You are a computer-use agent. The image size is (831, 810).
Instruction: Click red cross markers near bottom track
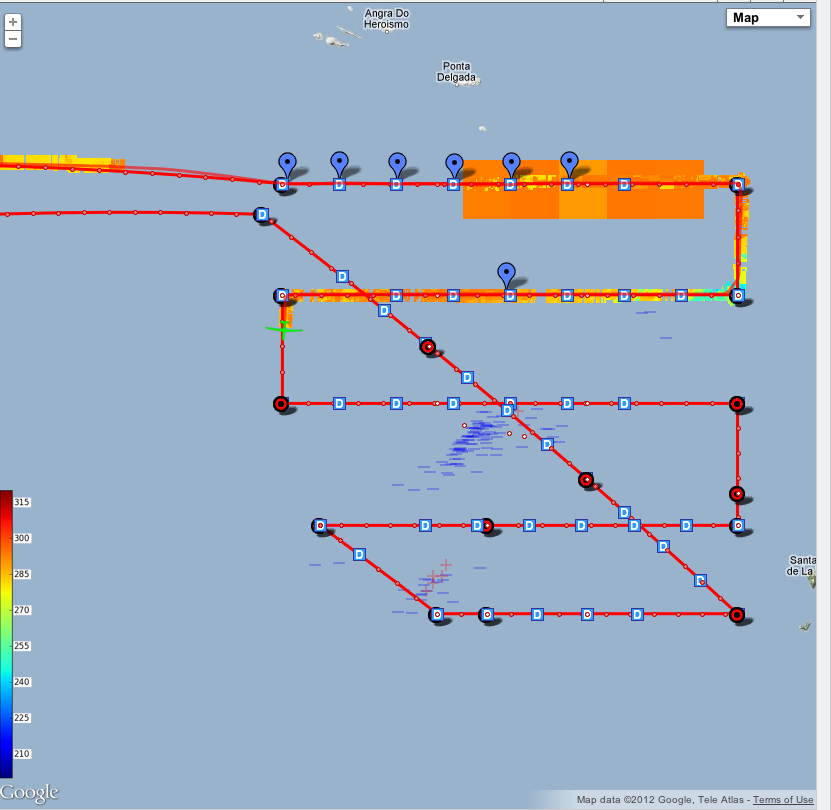pyautogui.click(x=436, y=576)
